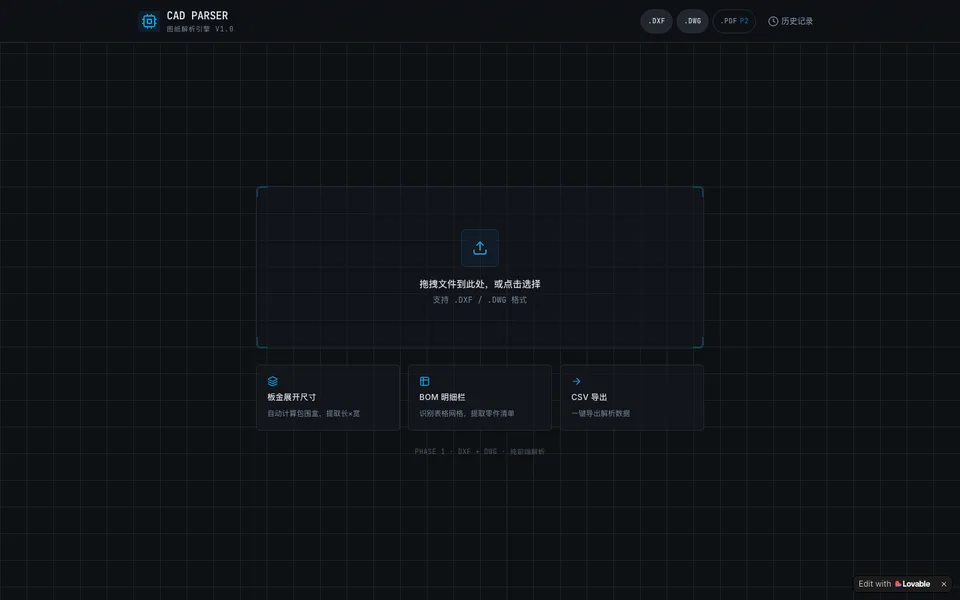The height and width of the screenshot is (600, 960).
Task: Dismiss the Edit with Lovable badge
Action: pyautogui.click(x=943, y=584)
